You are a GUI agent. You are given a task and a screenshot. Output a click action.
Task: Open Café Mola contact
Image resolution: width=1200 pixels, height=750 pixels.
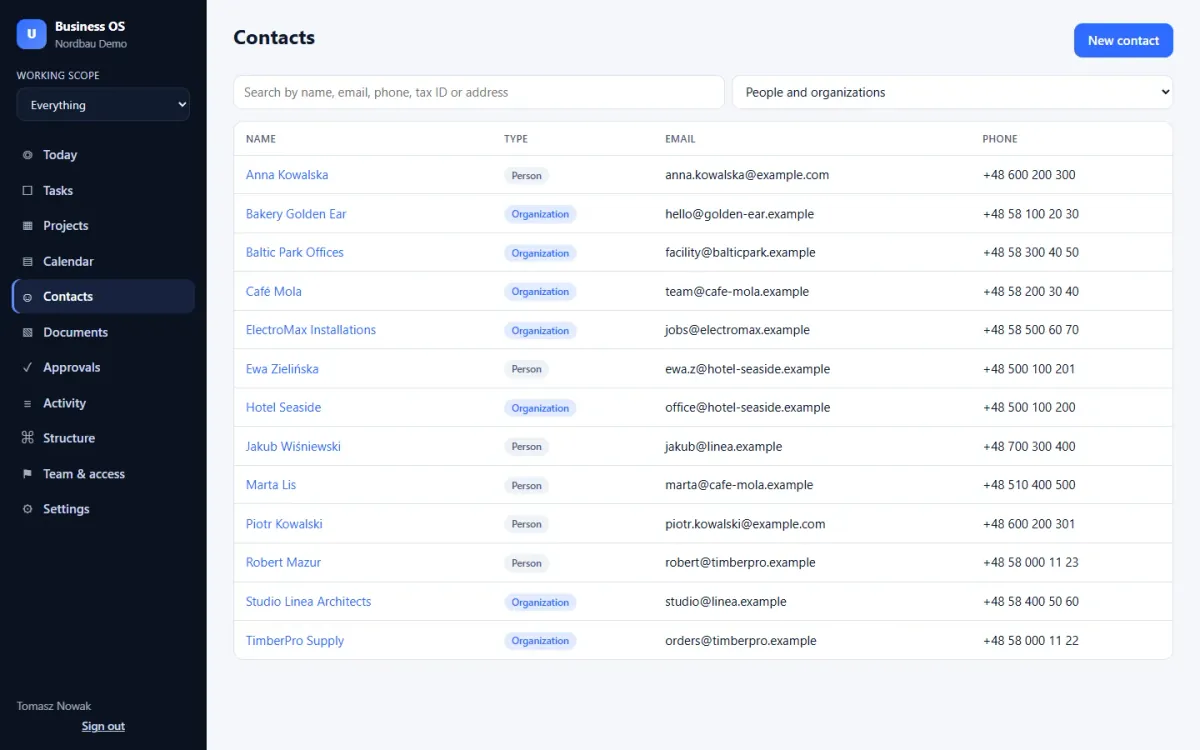click(x=274, y=292)
